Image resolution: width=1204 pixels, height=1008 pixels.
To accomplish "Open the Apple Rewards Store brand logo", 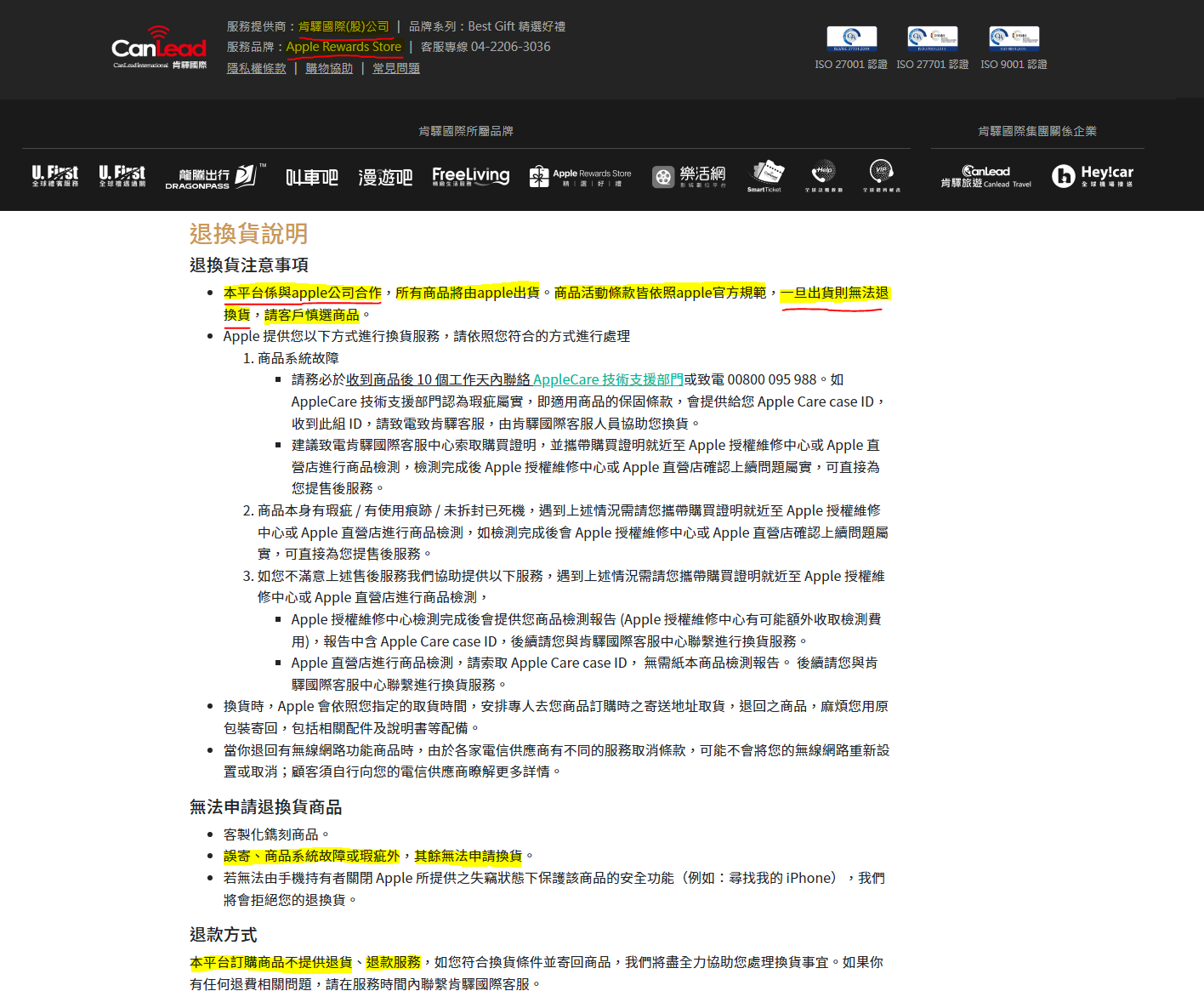I will [x=580, y=176].
